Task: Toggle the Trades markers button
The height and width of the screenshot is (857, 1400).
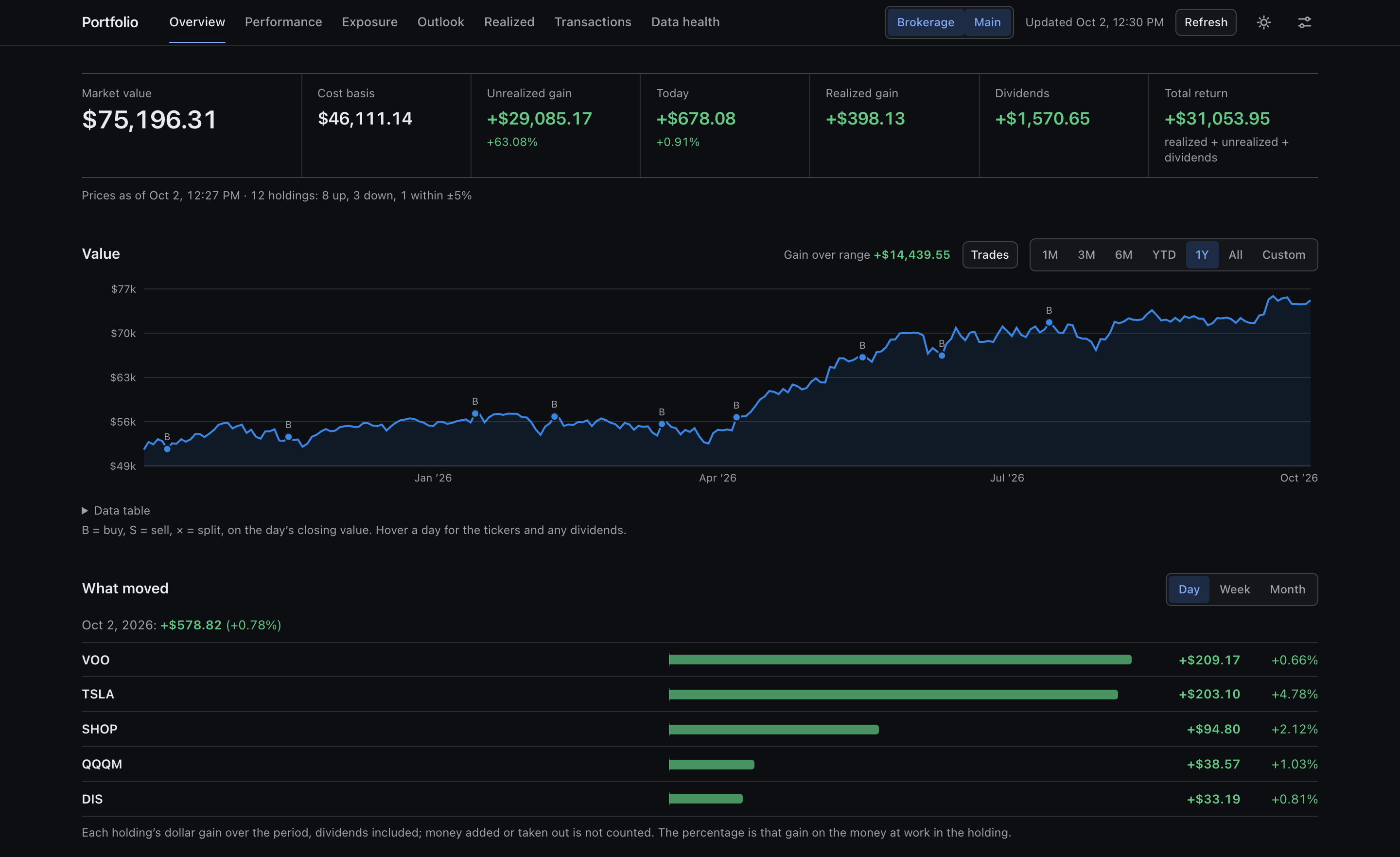Action: [x=990, y=255]
